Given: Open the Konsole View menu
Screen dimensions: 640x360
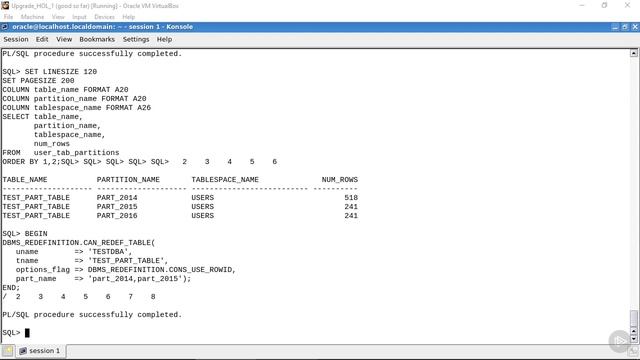Looking at the screenshot, I should pos(64,39).
